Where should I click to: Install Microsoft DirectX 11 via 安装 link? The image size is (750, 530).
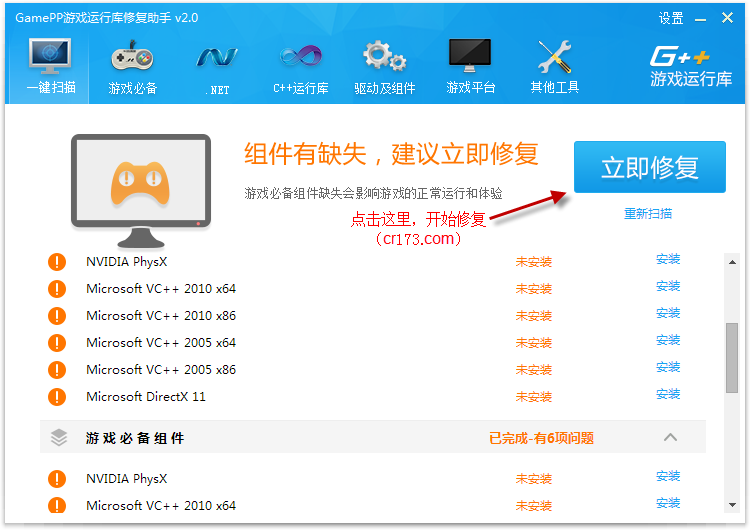click(x=667, y=395)
